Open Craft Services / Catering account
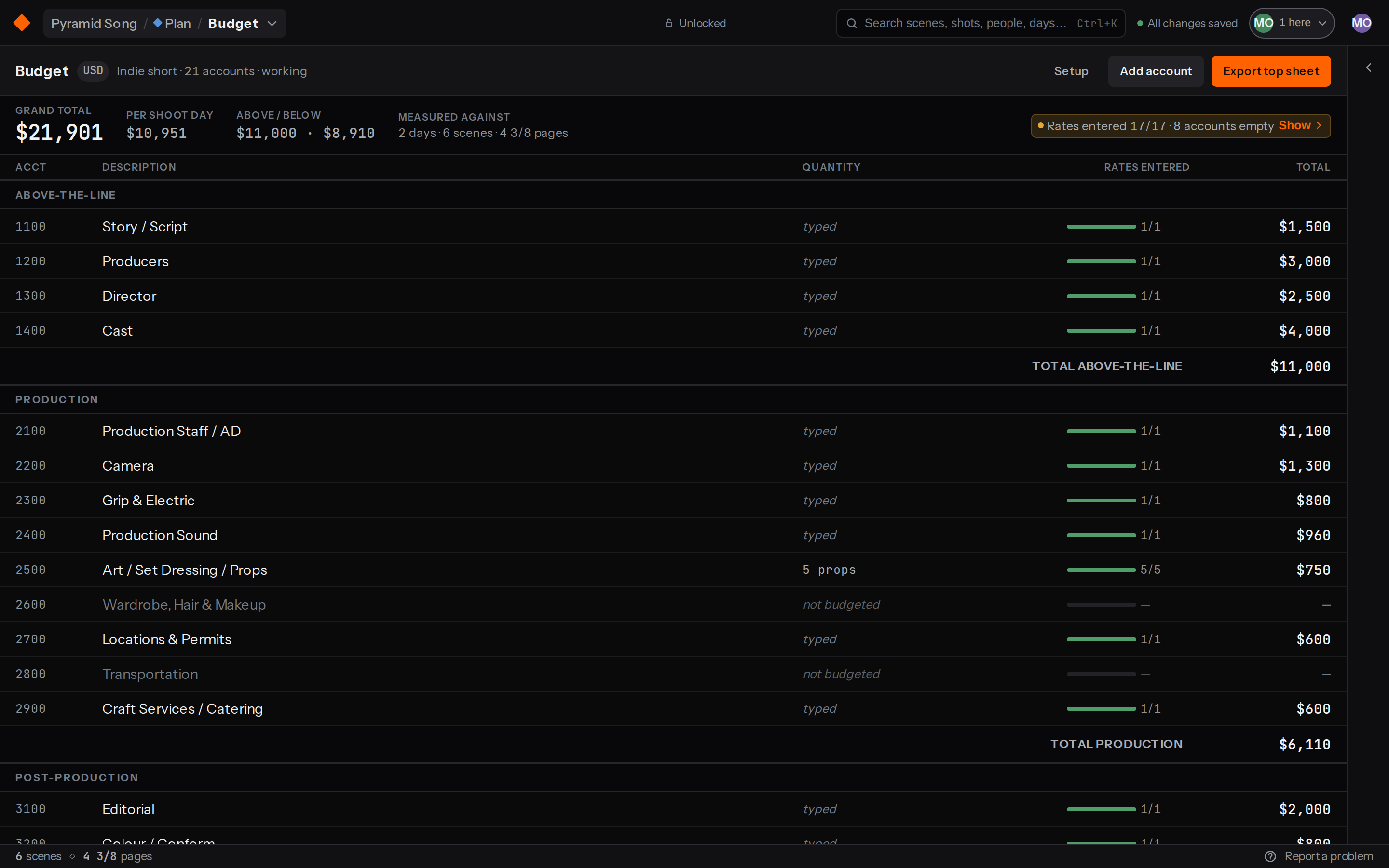The image size is (1389, 868). [x=673, y=708]
